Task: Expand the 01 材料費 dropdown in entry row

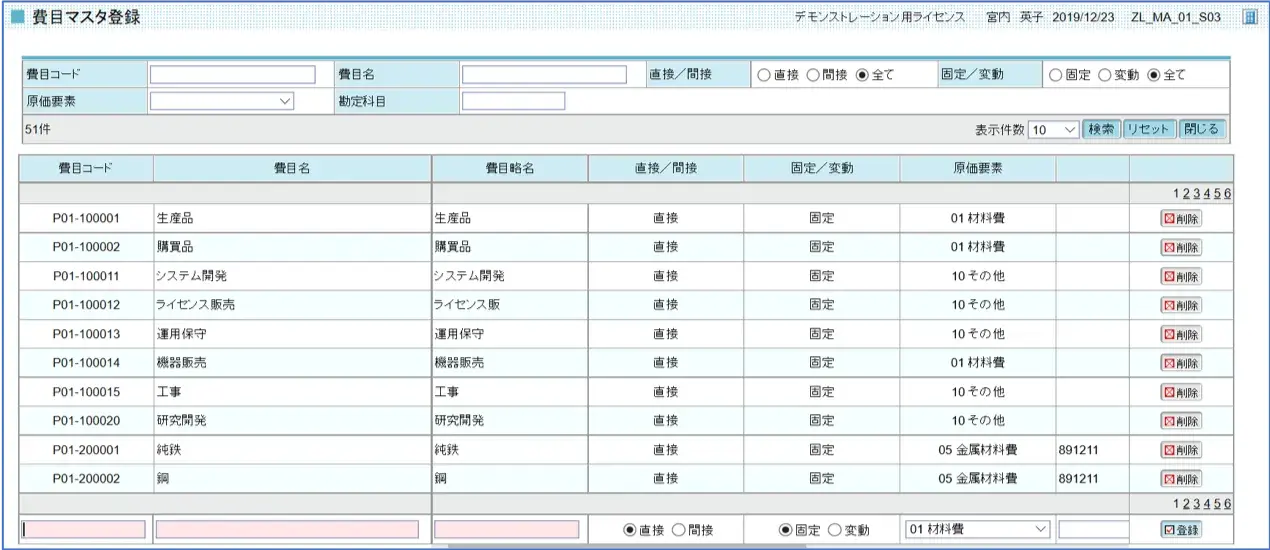Action: click(x=976, y=529)
